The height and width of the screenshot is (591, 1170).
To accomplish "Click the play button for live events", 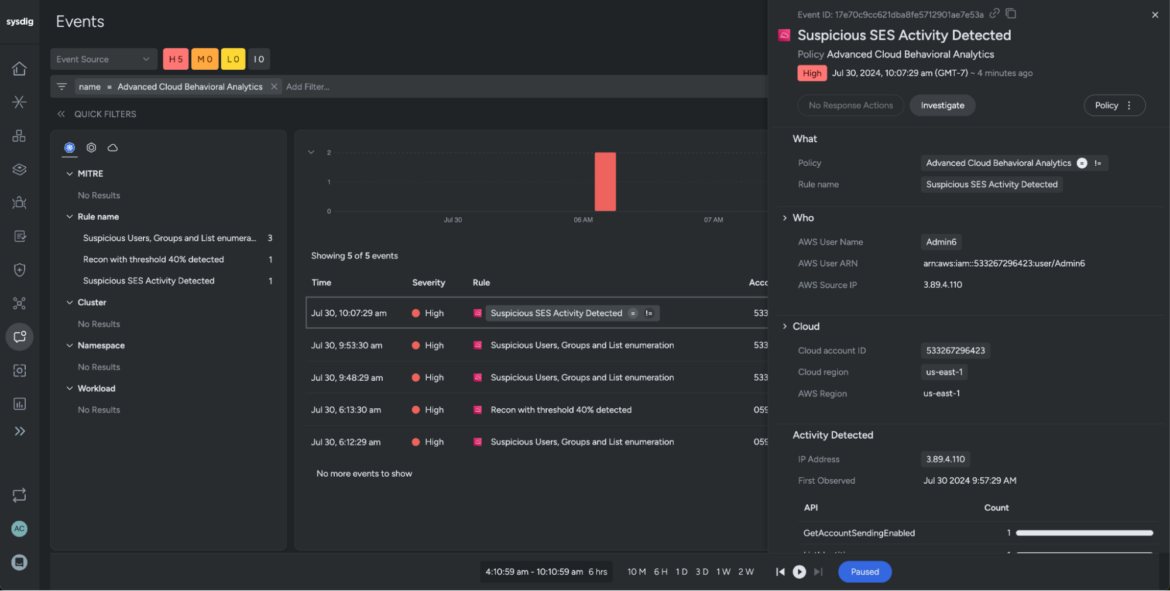I will 799,572.
